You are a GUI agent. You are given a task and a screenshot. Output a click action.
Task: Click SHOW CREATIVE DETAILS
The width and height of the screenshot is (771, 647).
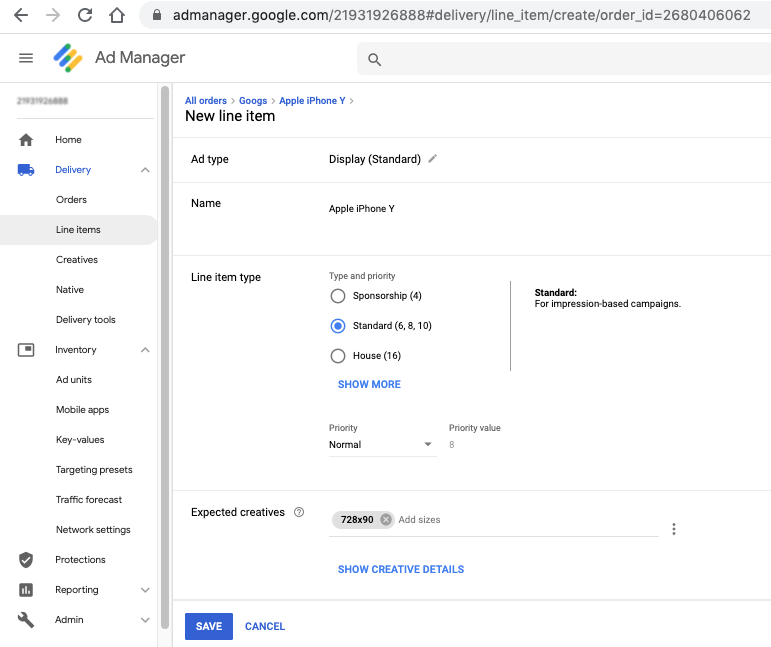[401, 569]
